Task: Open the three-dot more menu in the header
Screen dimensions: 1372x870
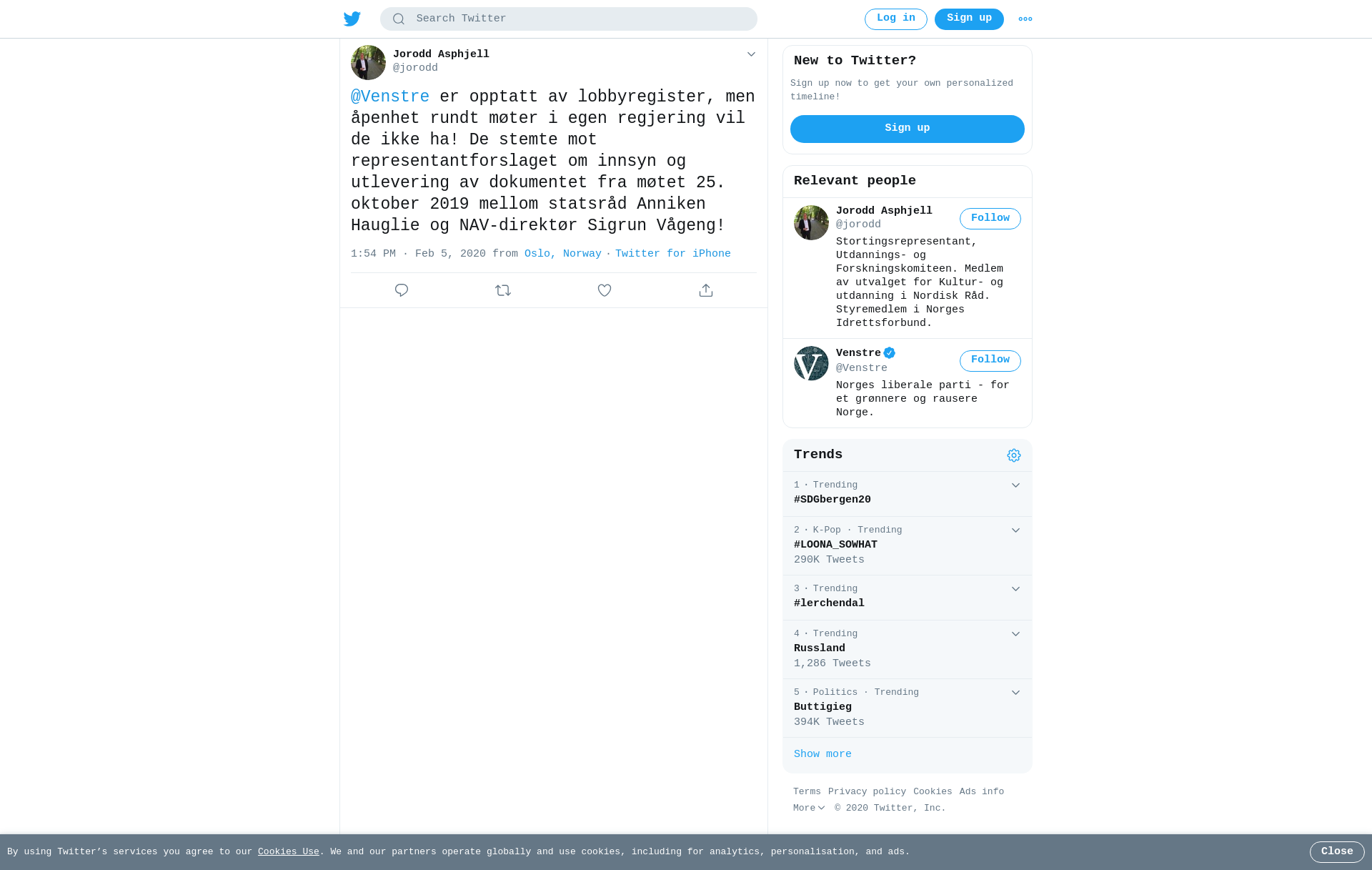Action: (1025, 19)
